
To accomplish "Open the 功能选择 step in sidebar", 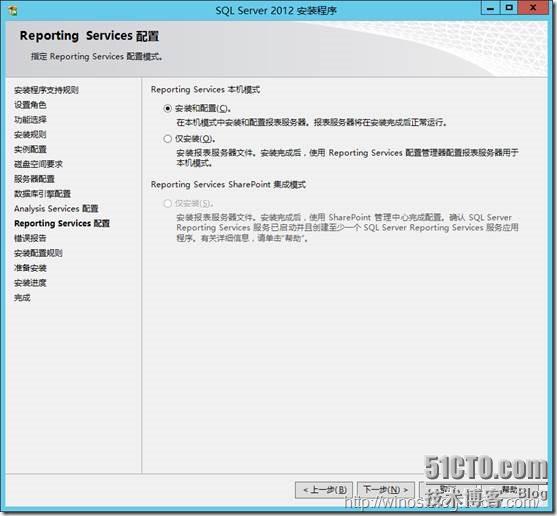I will 30,120.
